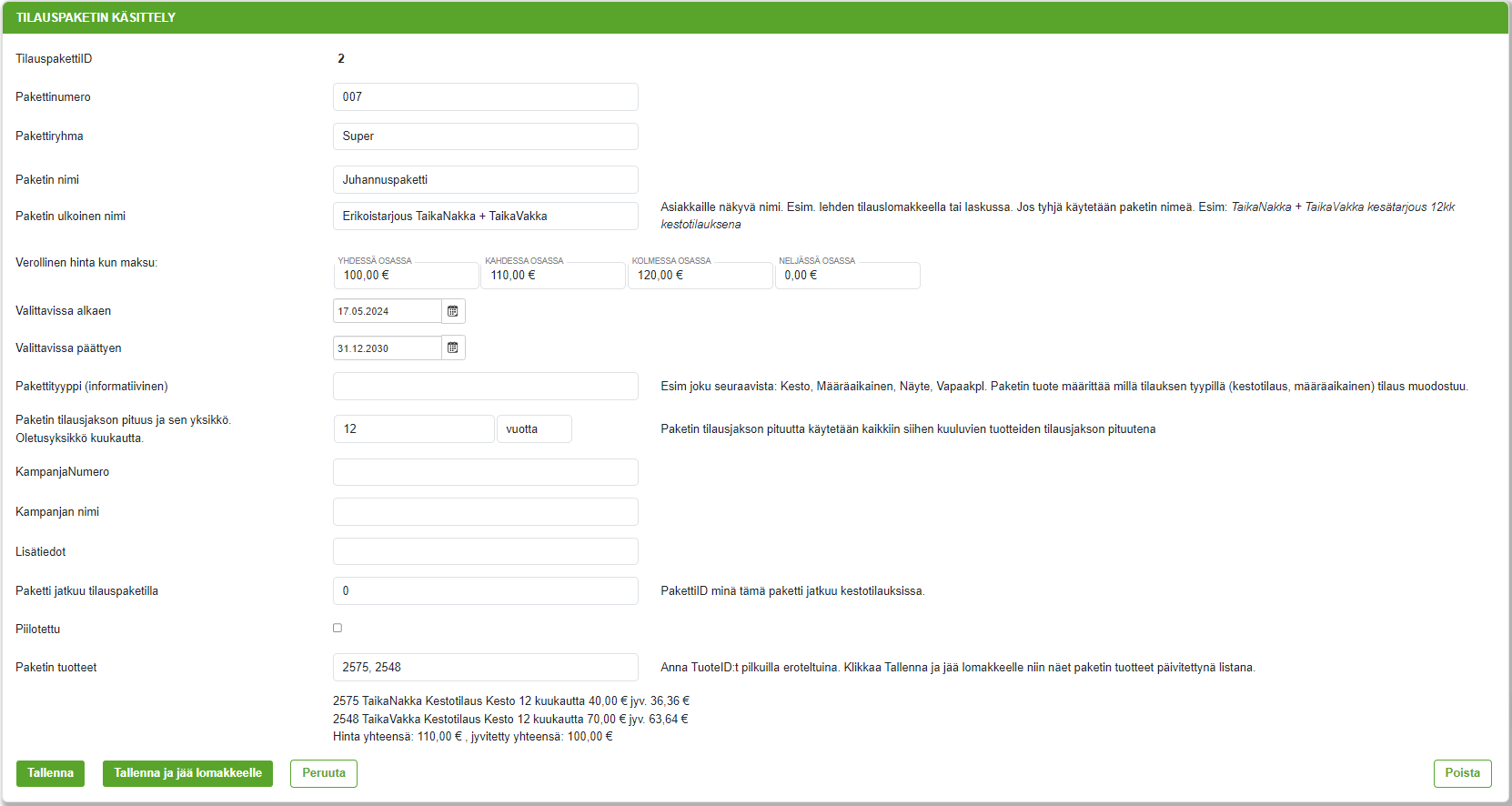Cancel with the Peruuta button
1512x806 pixels.
(x=324, y=773)
